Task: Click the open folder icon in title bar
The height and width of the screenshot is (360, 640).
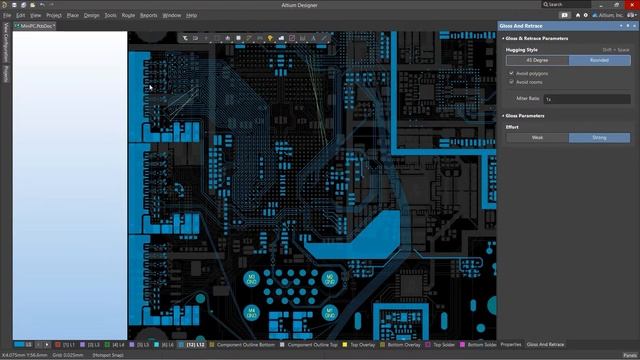Action: pos(33,5)
